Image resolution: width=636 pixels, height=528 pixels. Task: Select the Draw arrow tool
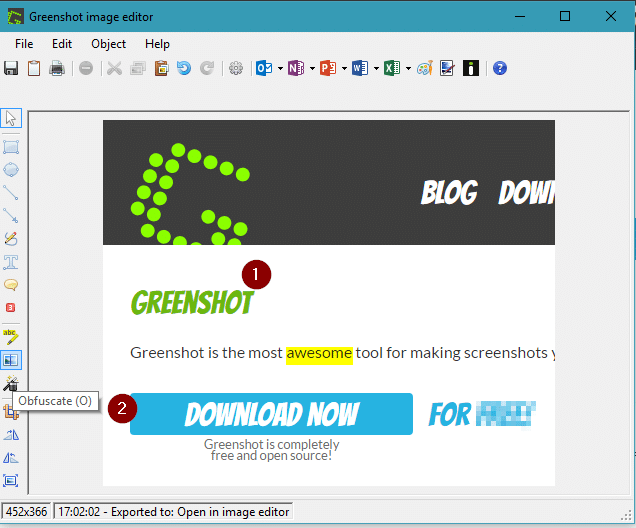(11, 215)
